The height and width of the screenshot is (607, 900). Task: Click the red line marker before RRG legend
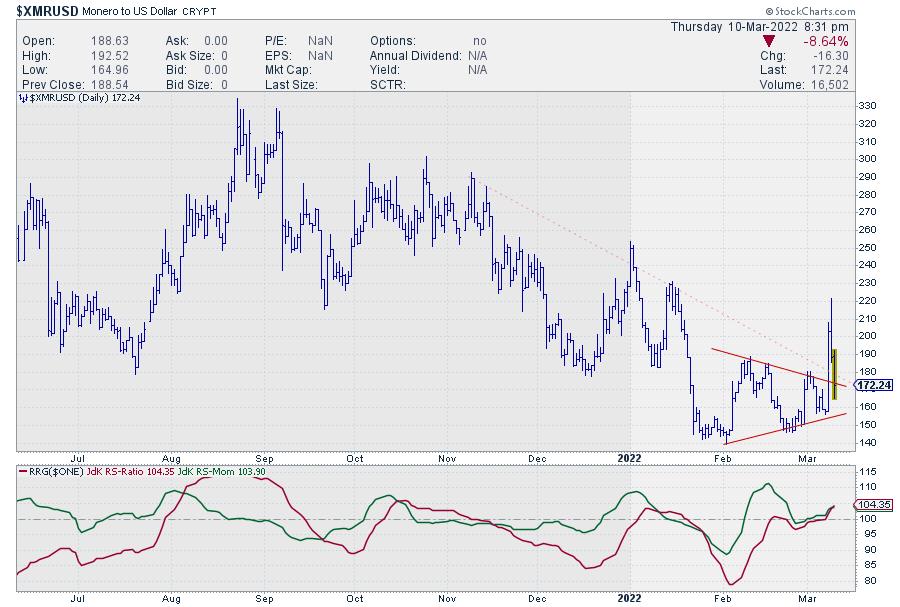24,472
